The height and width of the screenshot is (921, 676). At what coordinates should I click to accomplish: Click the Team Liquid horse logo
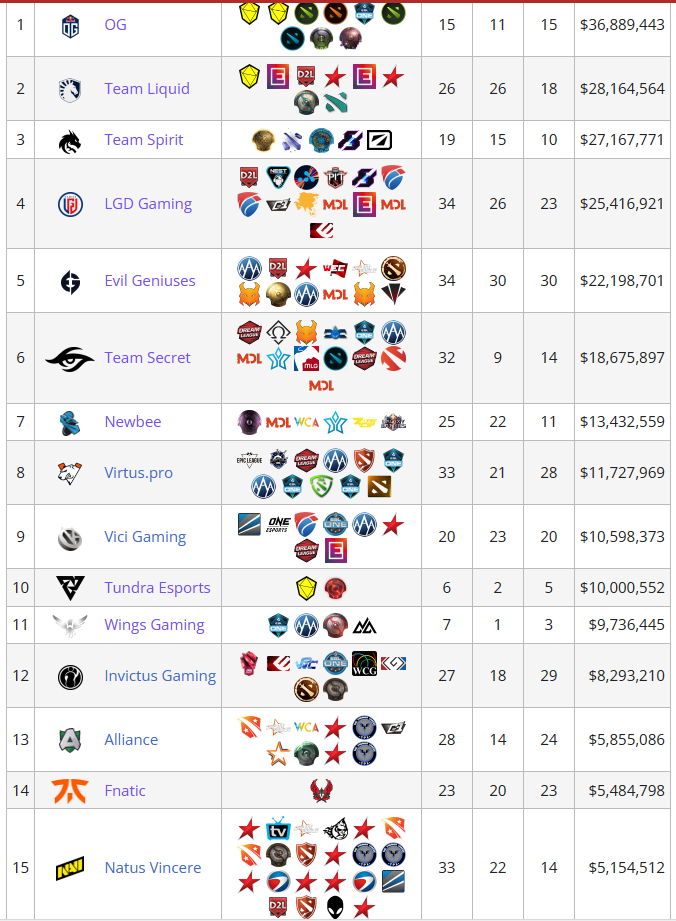(70, 90)
